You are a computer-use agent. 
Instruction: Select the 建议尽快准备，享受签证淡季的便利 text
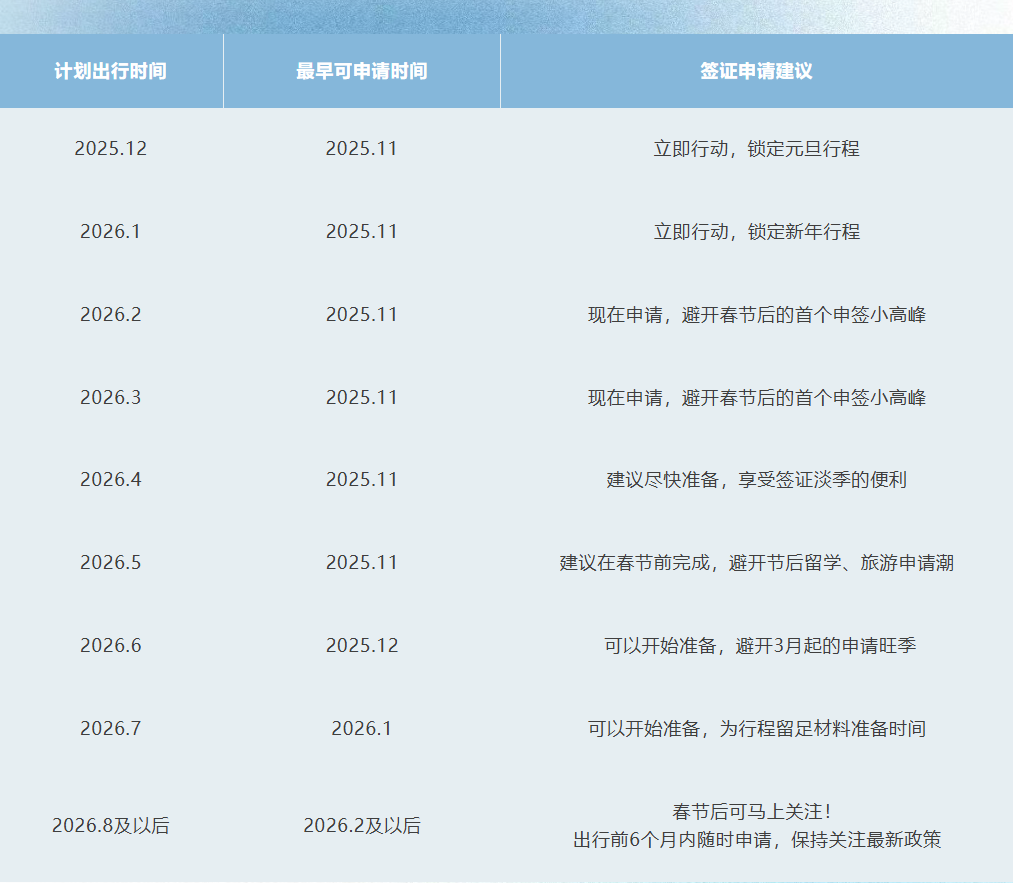tap(756, 480)
